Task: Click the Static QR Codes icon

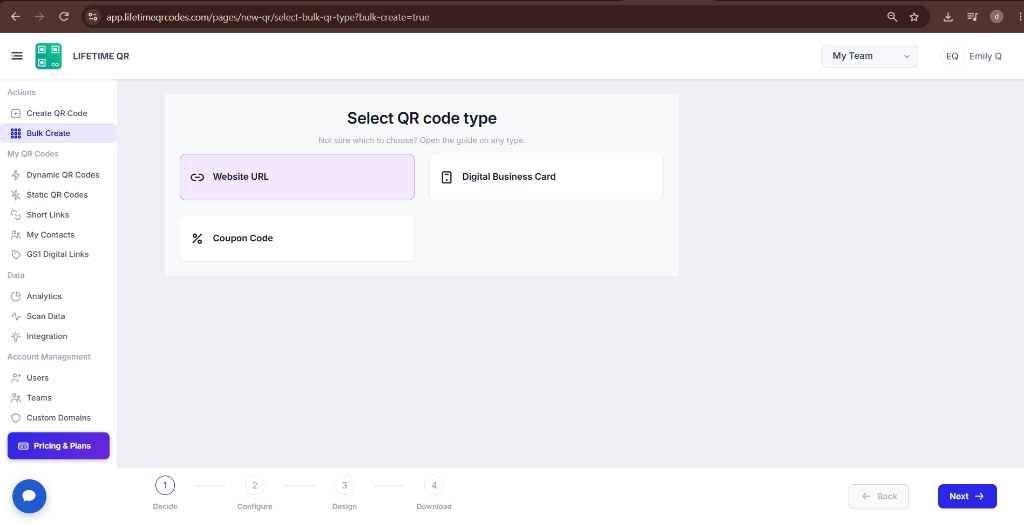Action: [x=16, y=195]
